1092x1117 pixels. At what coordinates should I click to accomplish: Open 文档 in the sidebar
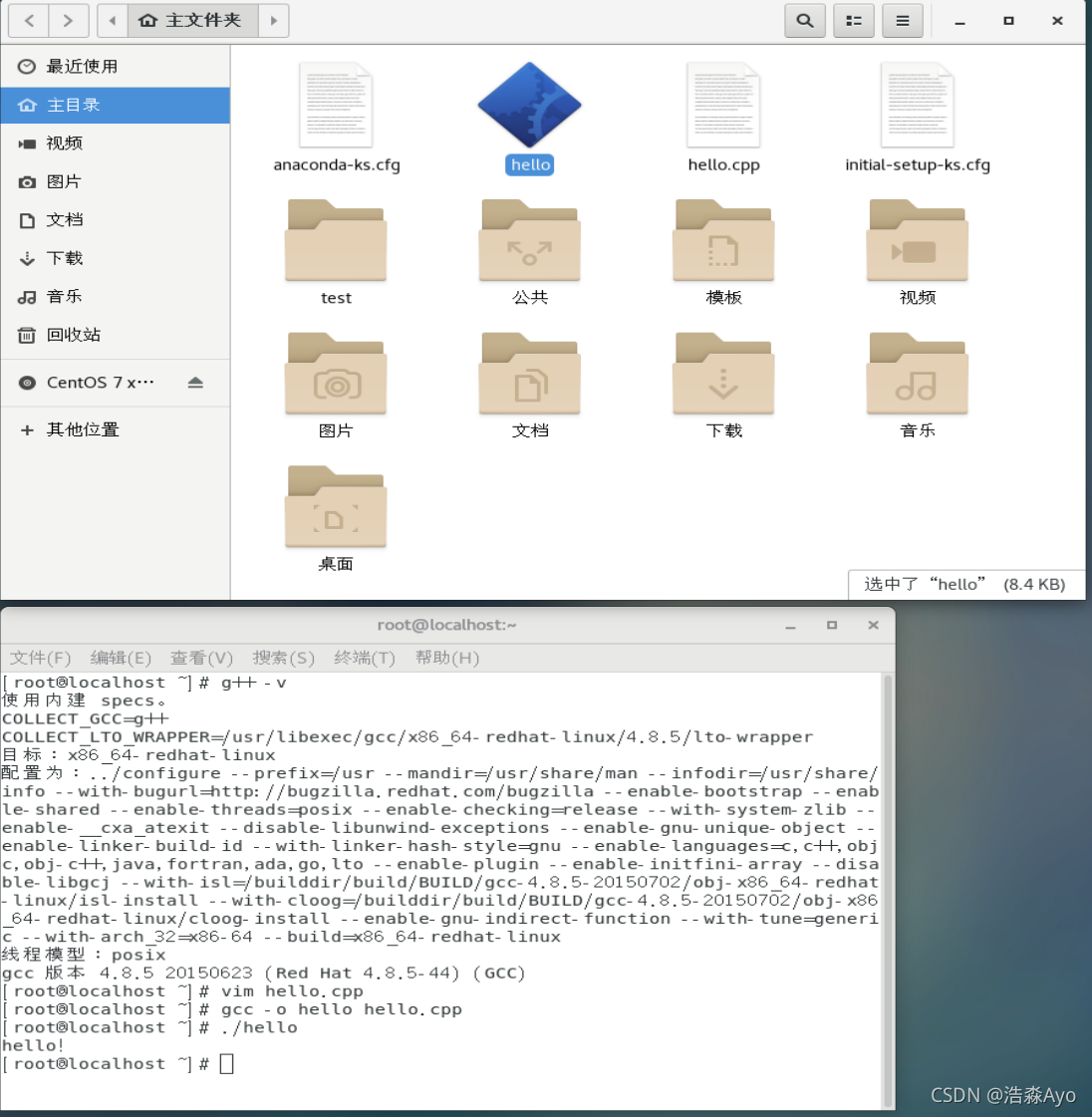coord(116,220)
